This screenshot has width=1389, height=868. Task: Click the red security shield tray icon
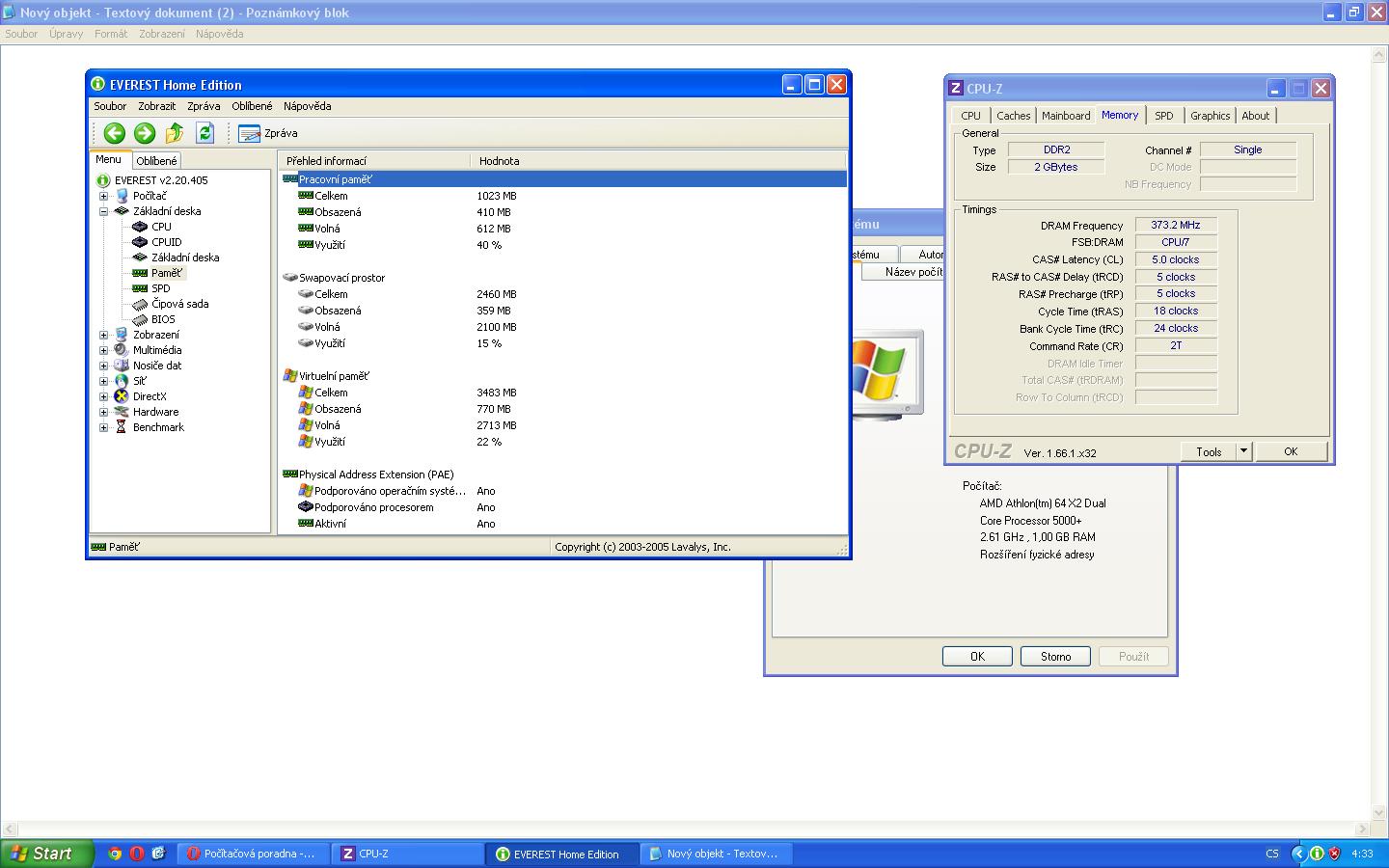click(1335, 854)
